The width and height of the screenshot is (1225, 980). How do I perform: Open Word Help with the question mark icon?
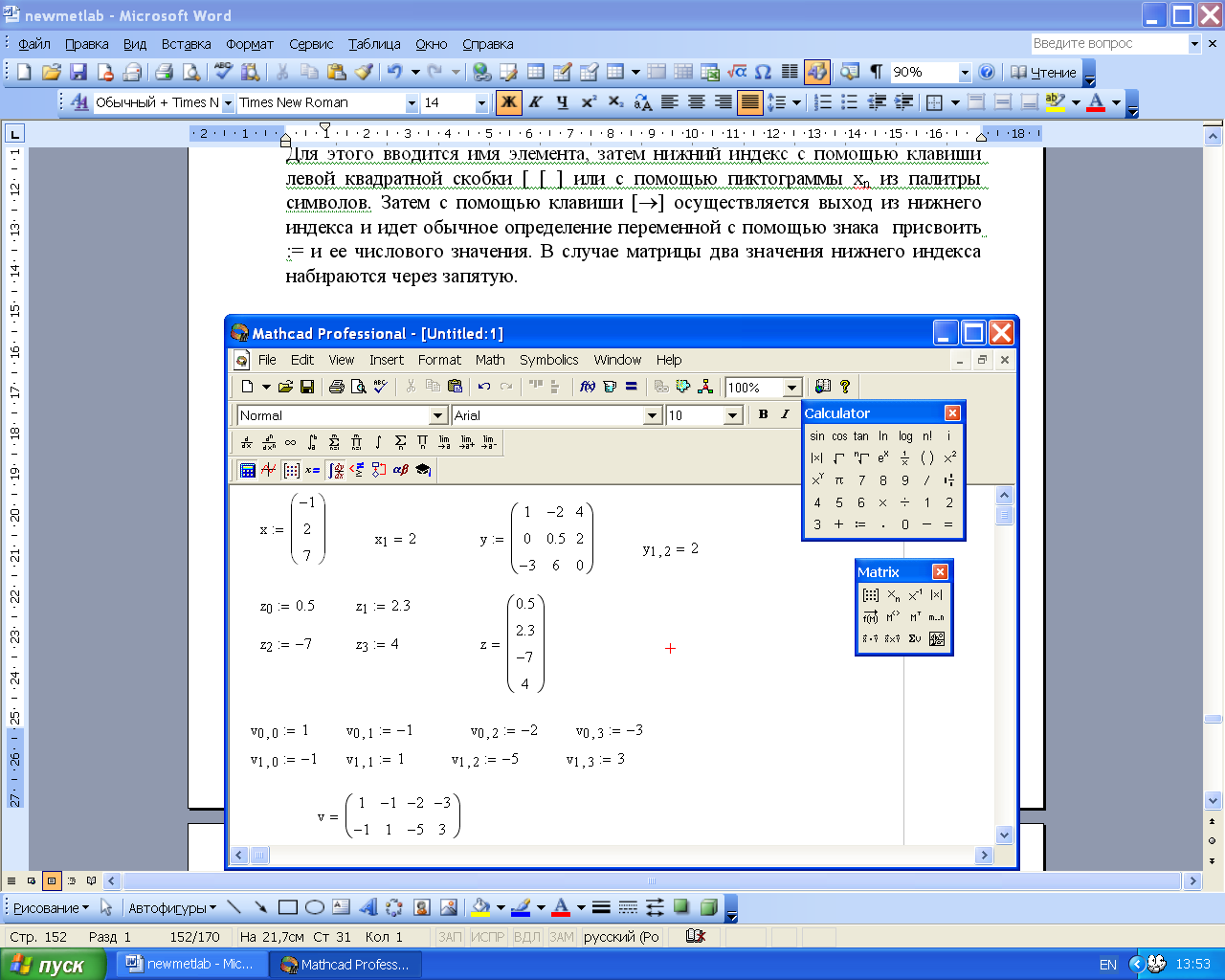click(x=987, y=72)
